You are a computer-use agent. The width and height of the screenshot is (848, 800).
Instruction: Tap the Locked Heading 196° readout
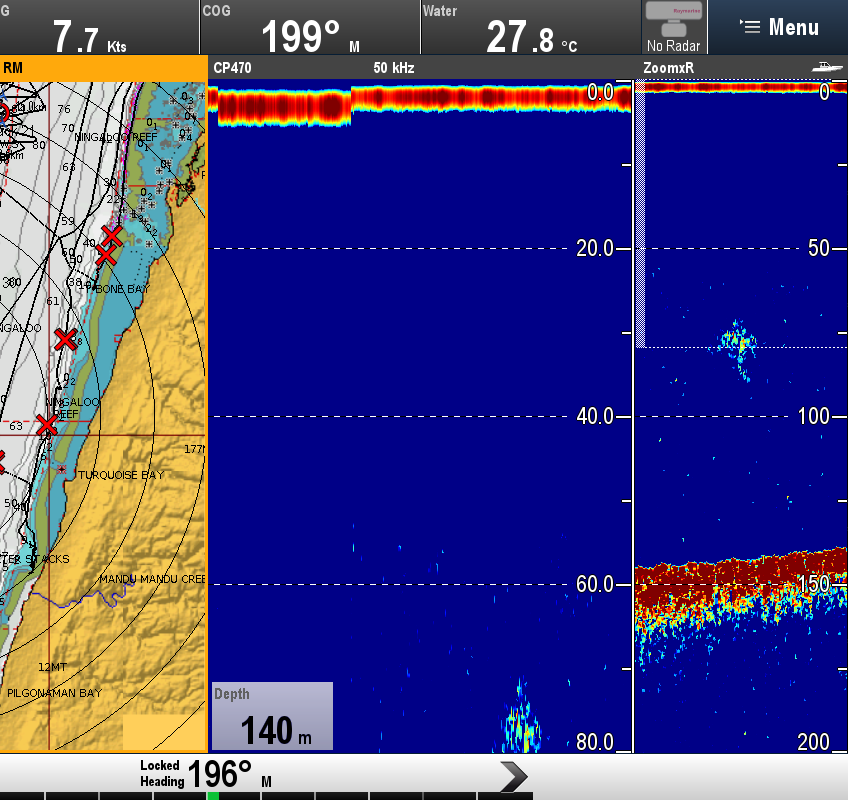pyautogui.click(x=206, y=773)
